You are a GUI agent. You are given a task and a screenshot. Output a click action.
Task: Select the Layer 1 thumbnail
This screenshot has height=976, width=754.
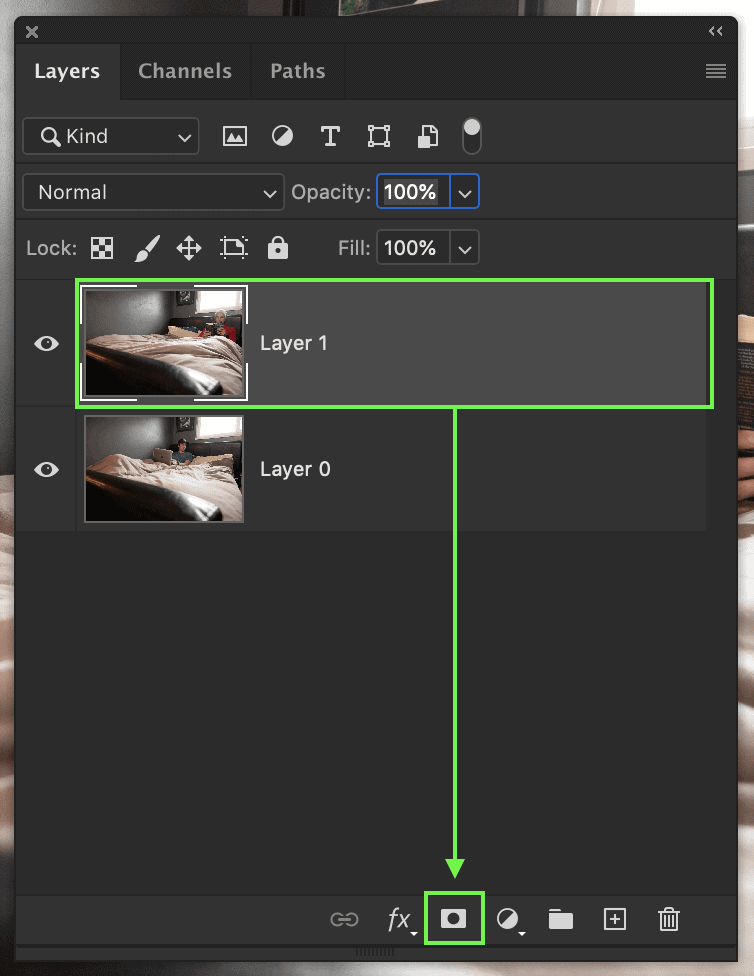(x=164, y=343)
